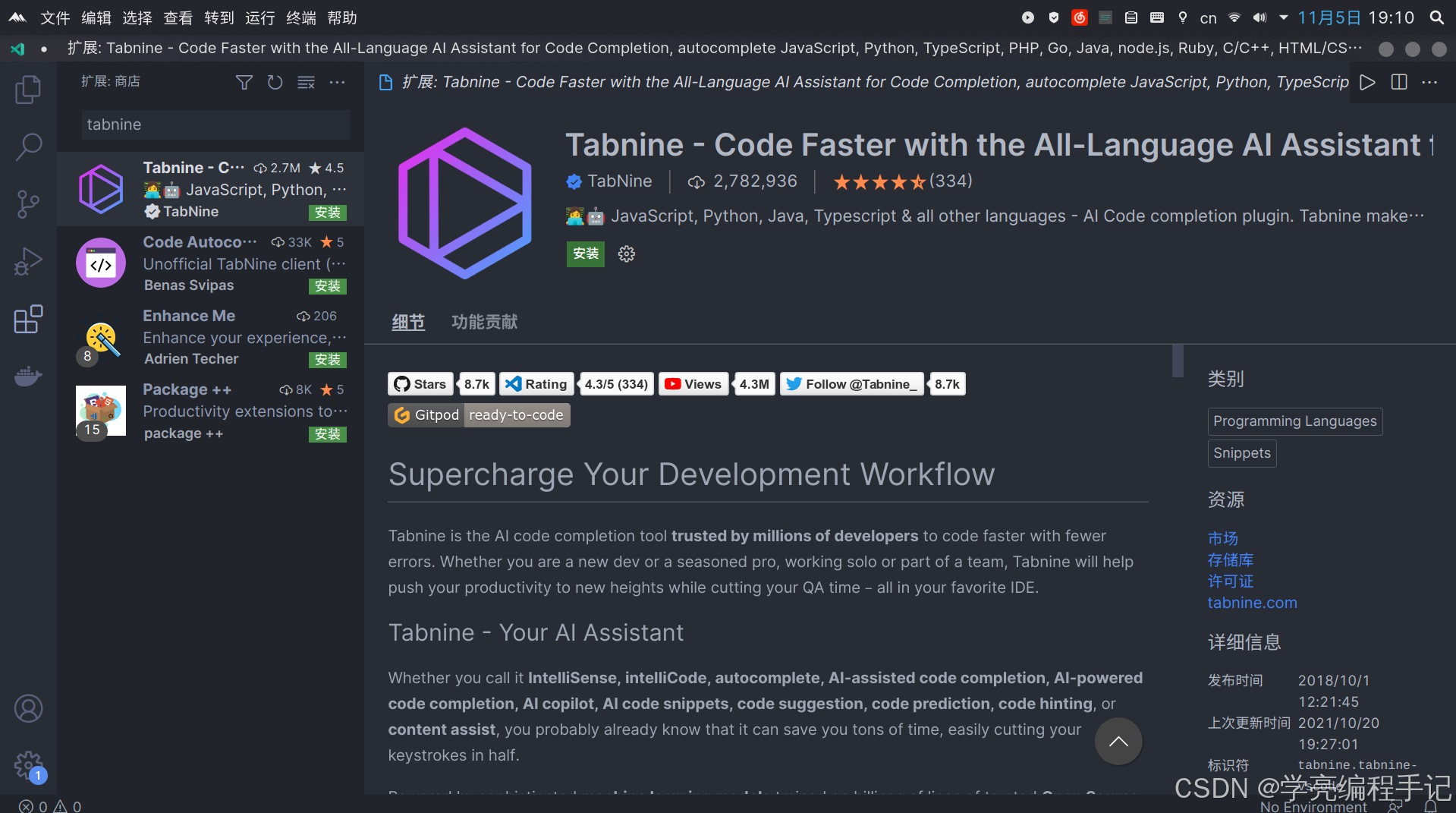
Task: Open the Tabnine extension settings gear
Action: (x=626, y=254)
